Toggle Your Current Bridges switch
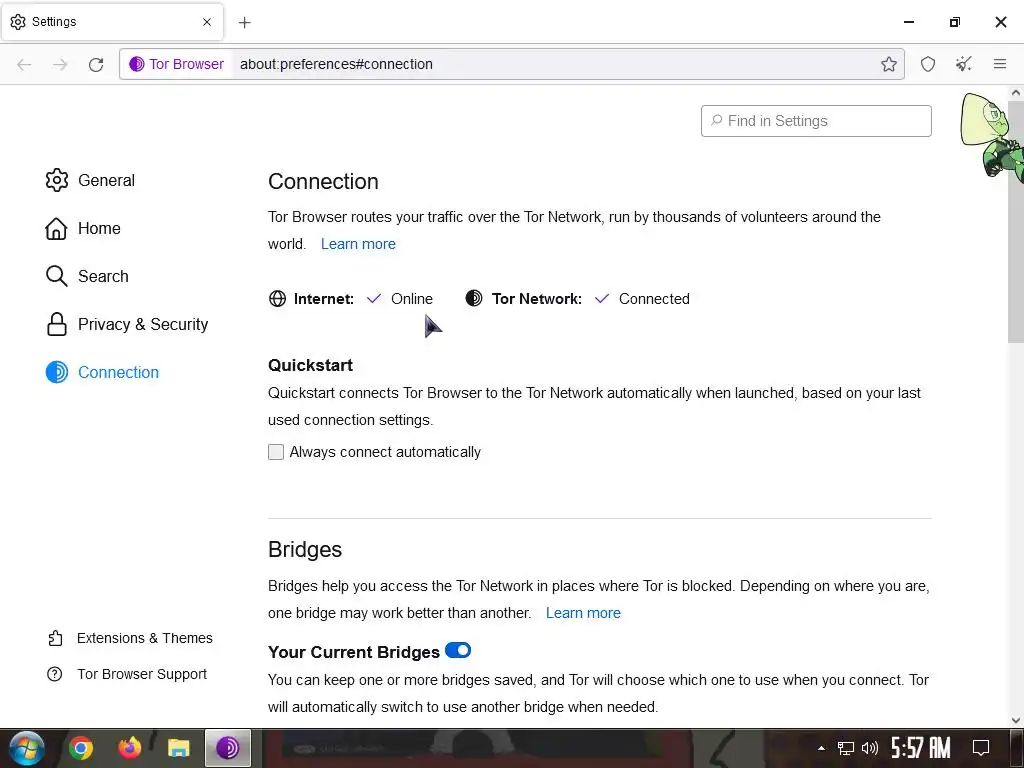 458,650
